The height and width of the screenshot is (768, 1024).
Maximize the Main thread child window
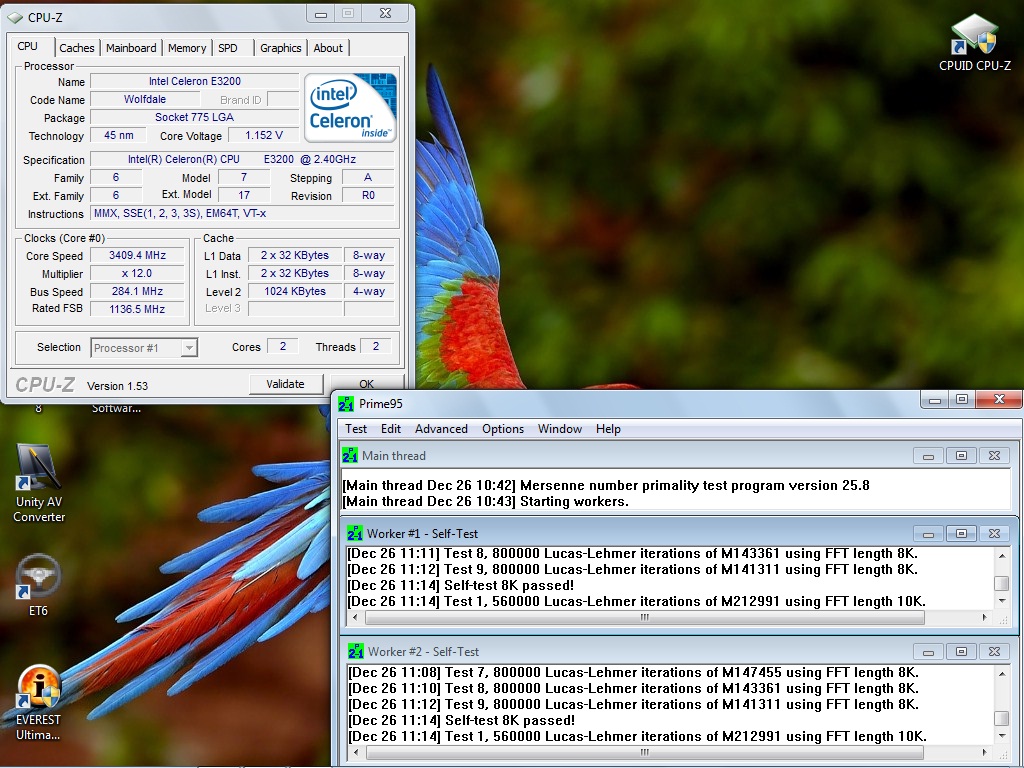[961, 456]
